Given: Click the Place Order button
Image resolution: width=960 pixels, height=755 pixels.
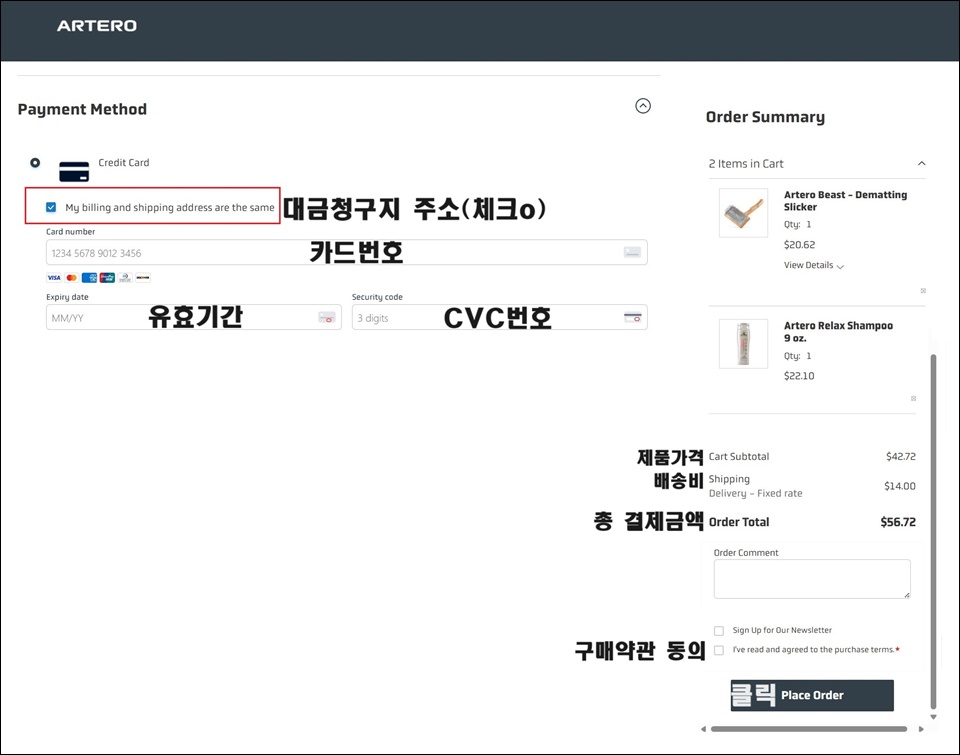Looking at the screenshot, I should pos(812,695).
